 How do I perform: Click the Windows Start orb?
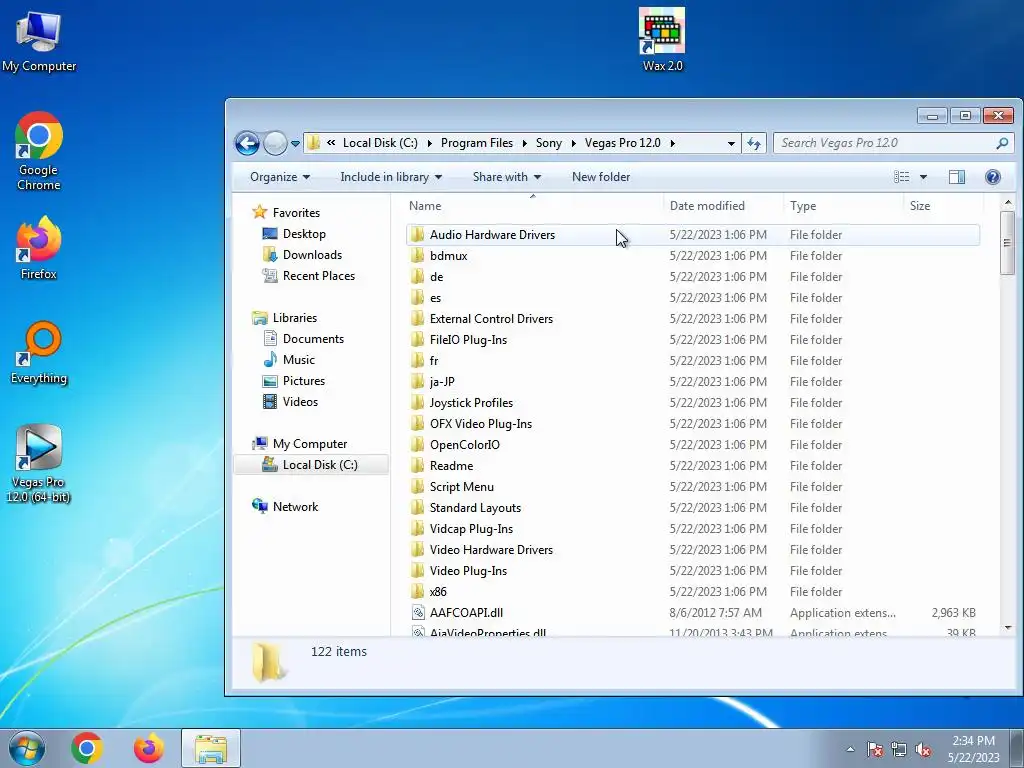(27, 748)
